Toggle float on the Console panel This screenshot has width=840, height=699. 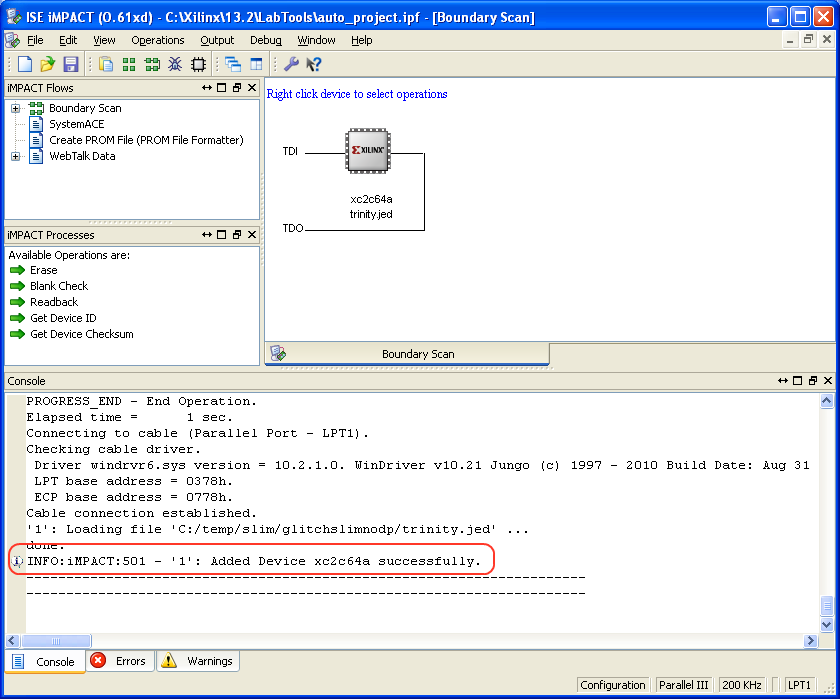point(811,381)
